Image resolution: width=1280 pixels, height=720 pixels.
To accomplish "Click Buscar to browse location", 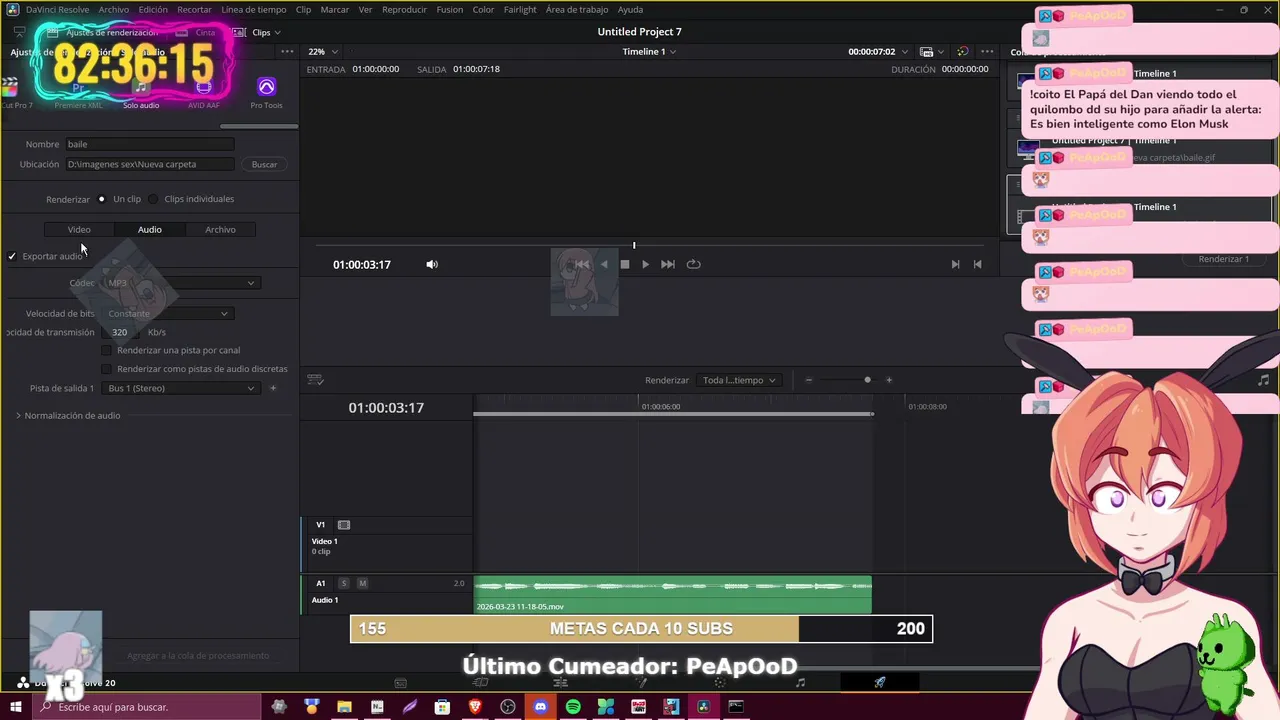I will click(264, 164).
